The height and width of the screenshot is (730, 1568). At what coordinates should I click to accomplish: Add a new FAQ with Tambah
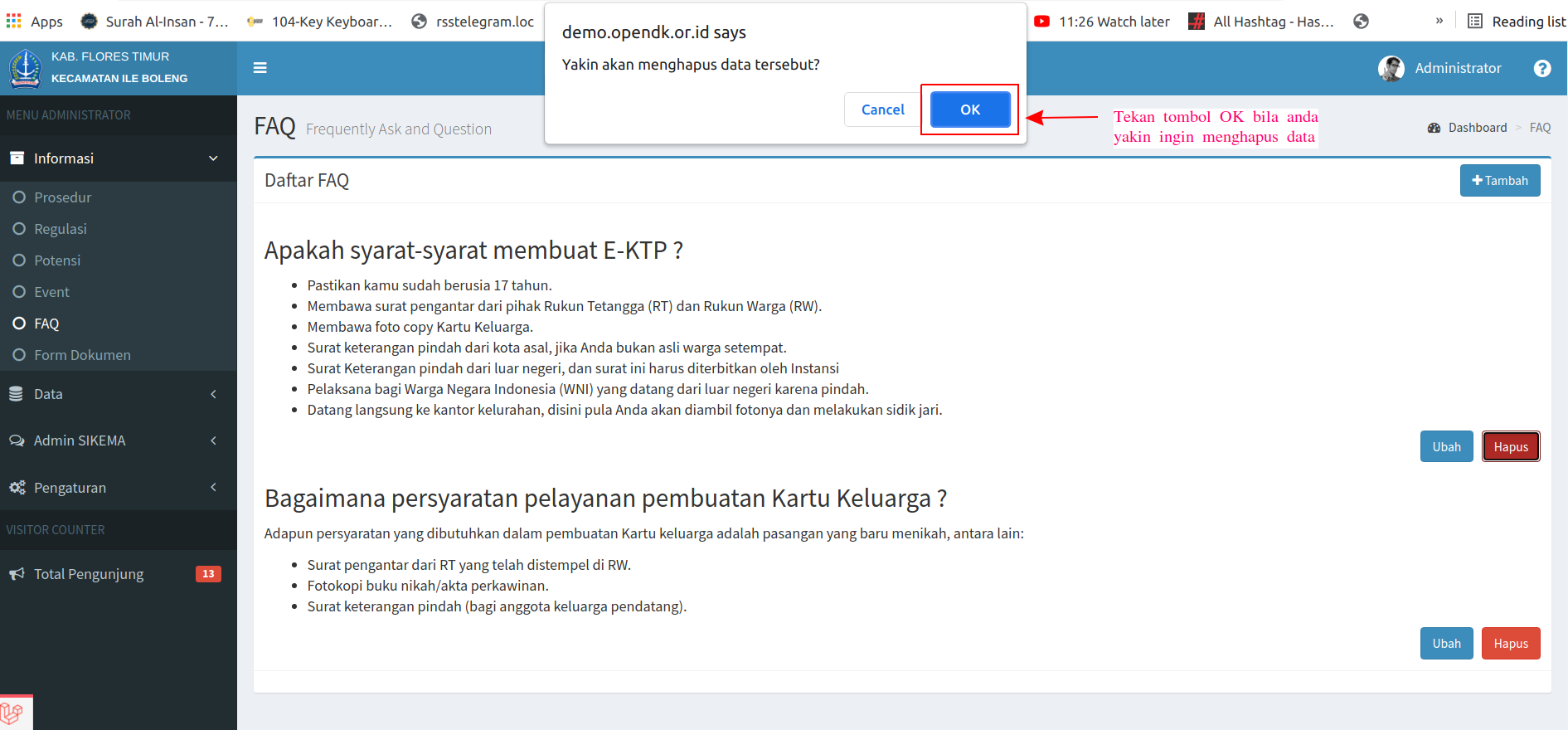[x=1500, y=181]
